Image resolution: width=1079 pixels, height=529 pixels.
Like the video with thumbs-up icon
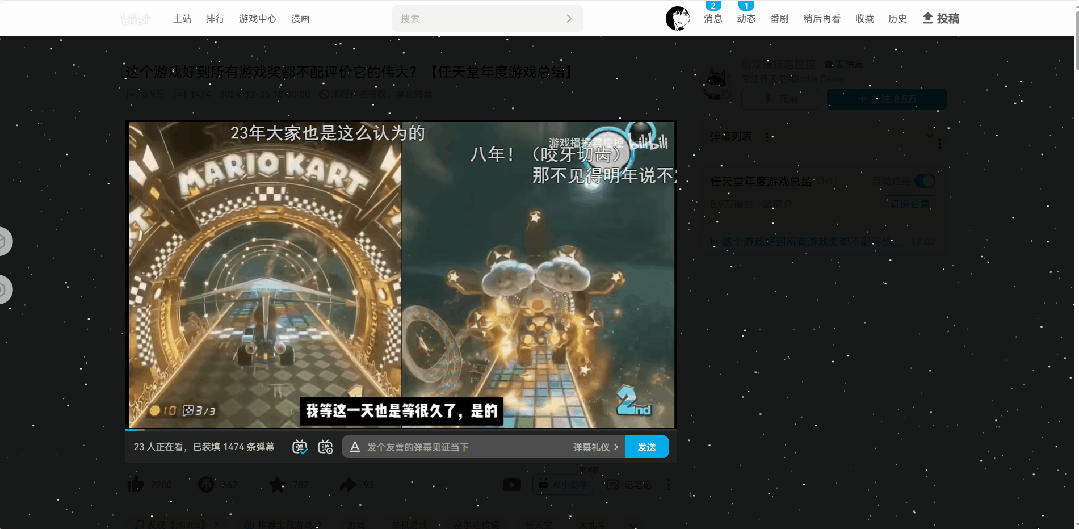pyautogui.click(x=136, y=484)
